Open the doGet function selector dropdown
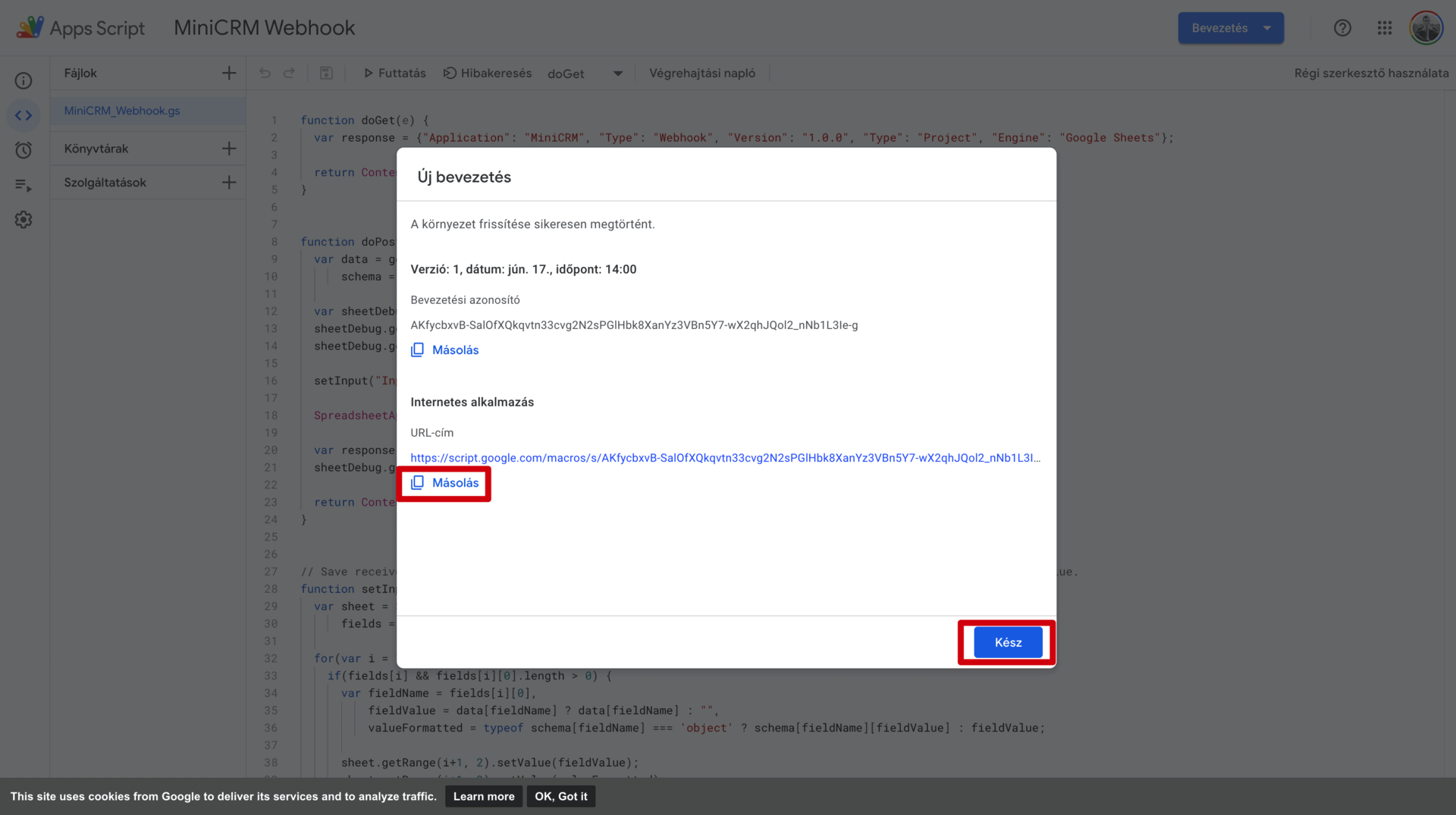 click(x=585, y=74)
